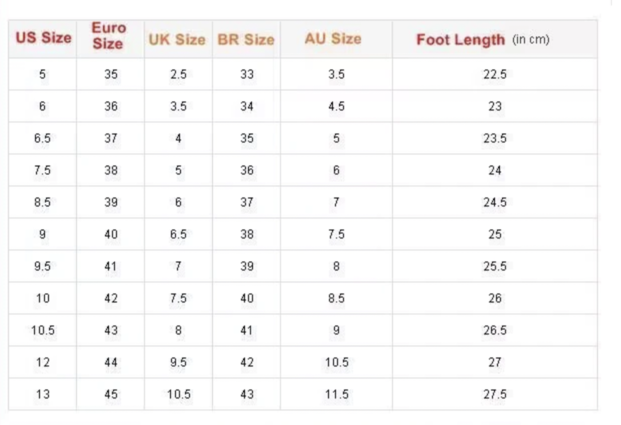Screen dimensions: 621x425
Task: Select AU size 11.5 cell
Action: pyautogui.click(x=336, y=394)
